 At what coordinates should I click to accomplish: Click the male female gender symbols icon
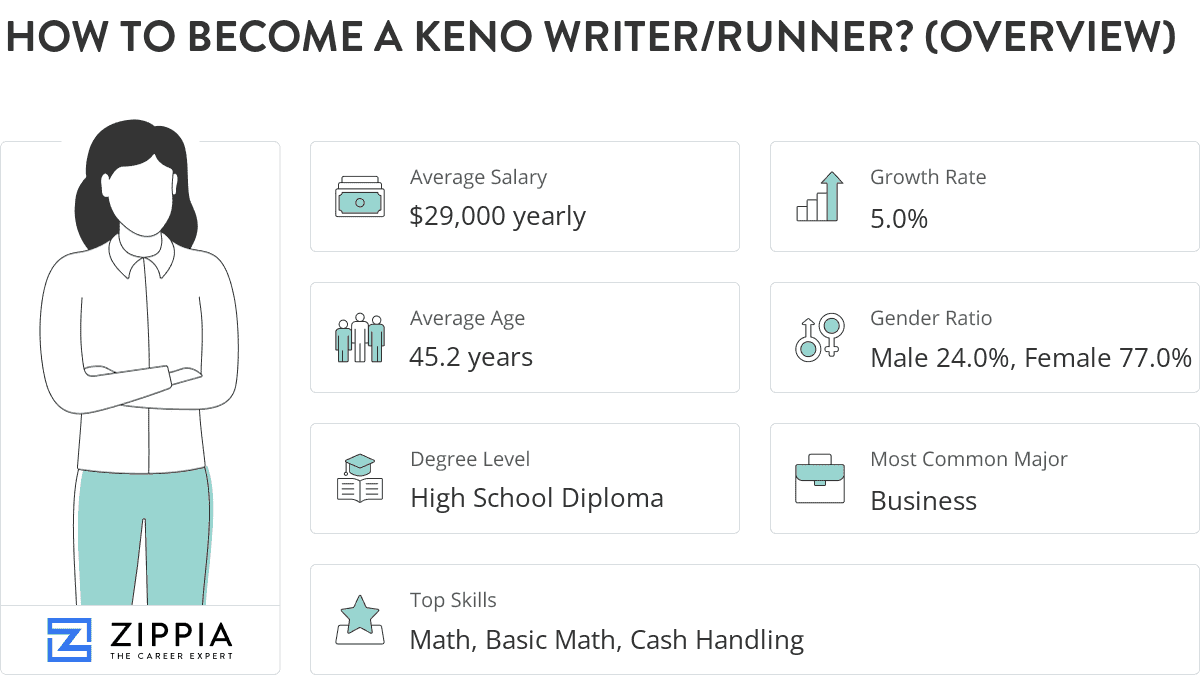click(820, 337)
